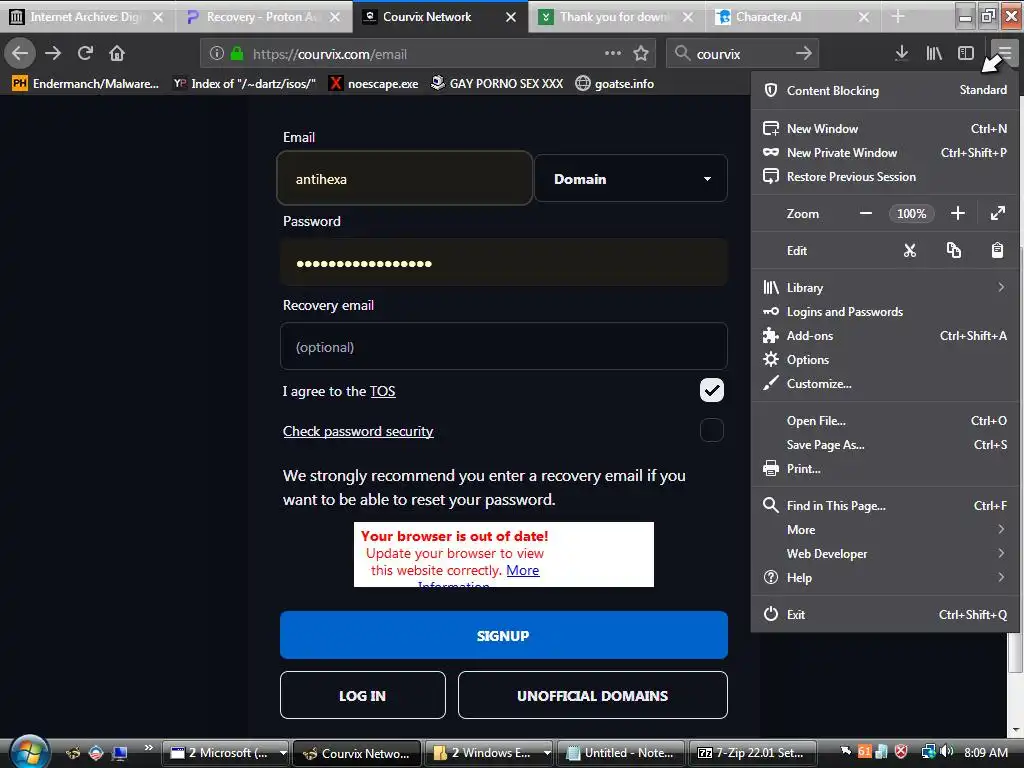1024x768 pixels.
Task: Cut selection with the scissors icon
Action: tap(910, 251)
